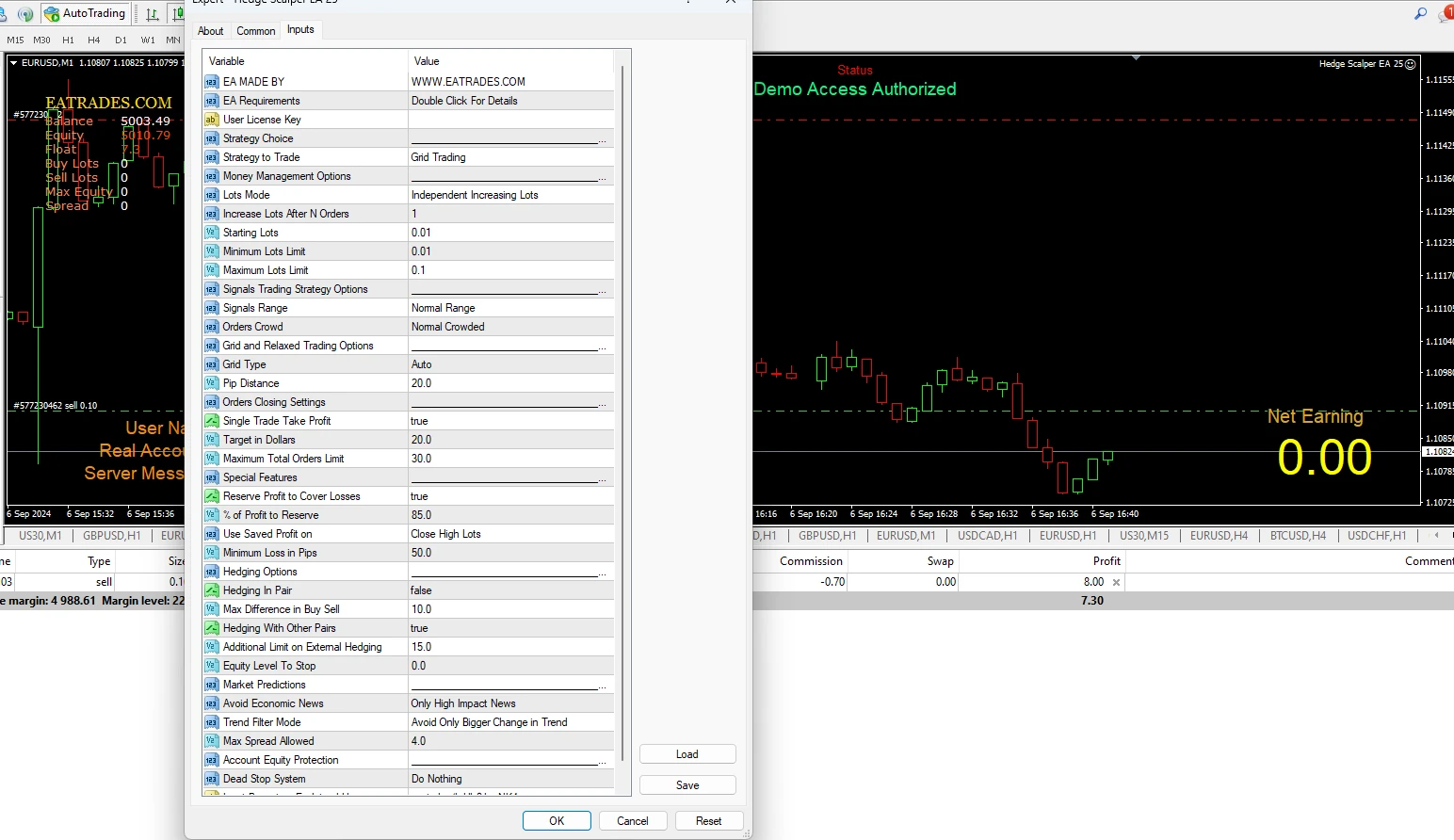This screenshot has height=840, width=1454.
Task: Click the Load button
Action: 687,754
